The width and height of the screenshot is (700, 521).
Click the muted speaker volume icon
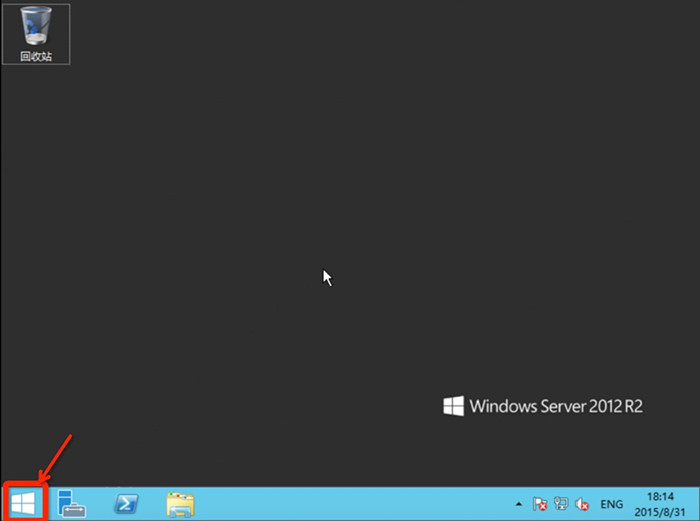click(x=582, y=504)
